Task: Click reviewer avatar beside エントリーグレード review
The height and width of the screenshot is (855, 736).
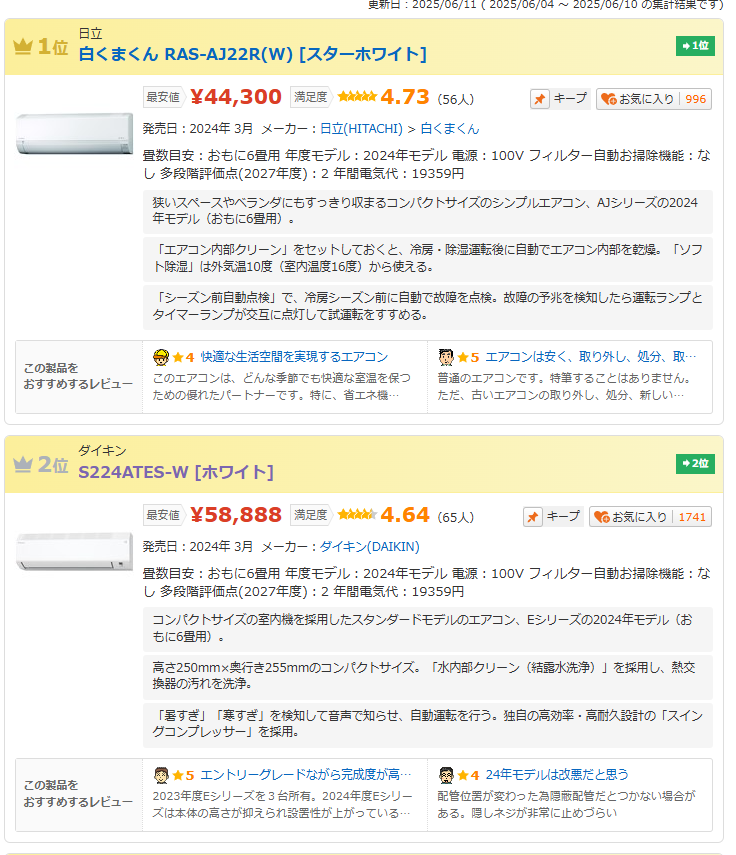Action: pyautogui.click(x=161, y=775)
